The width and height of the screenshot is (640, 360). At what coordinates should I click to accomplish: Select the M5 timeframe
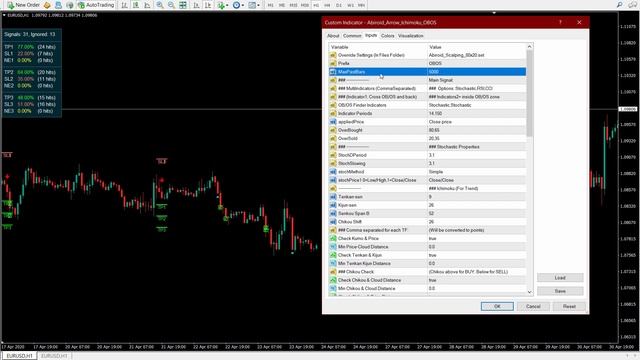pyautogui.click(x=282, y=5)
